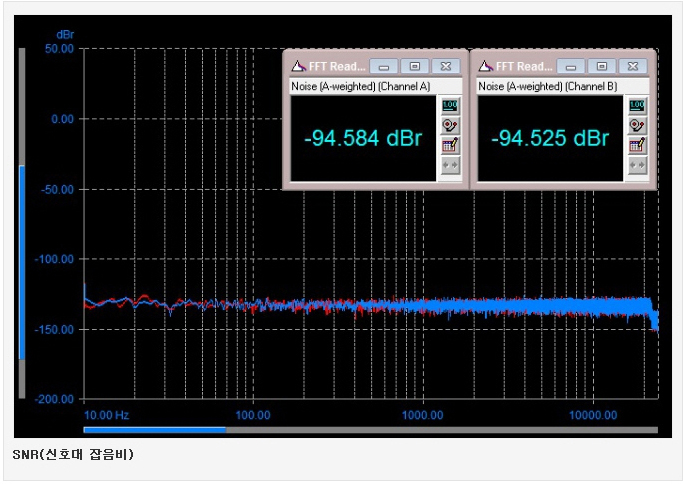This screenshot has width=683, height=484.
Task: Open the table edit icon in Channel A panel
Action: 450,145
